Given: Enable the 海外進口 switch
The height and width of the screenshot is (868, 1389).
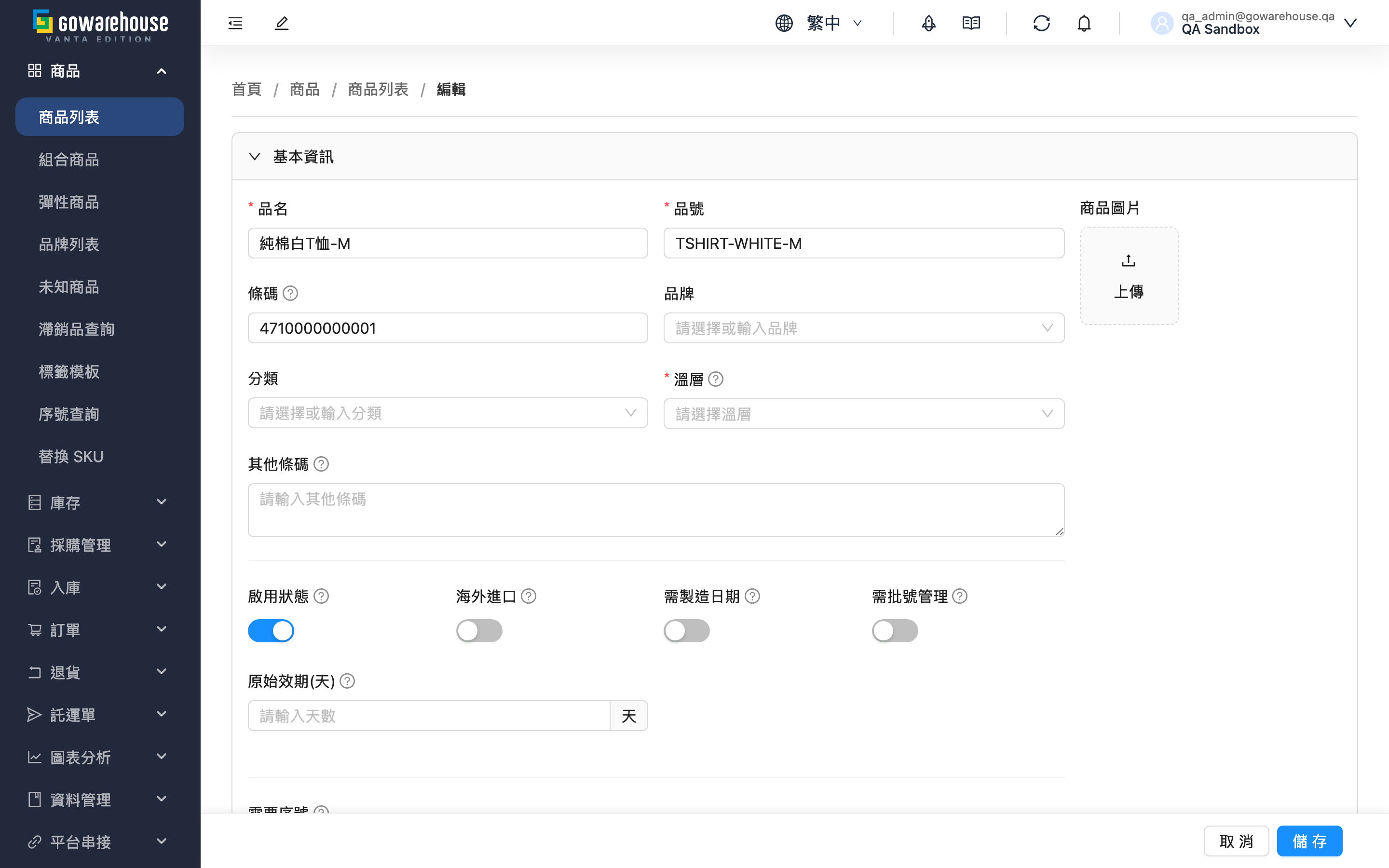Looking at the screenshot, I should point(479,630).
